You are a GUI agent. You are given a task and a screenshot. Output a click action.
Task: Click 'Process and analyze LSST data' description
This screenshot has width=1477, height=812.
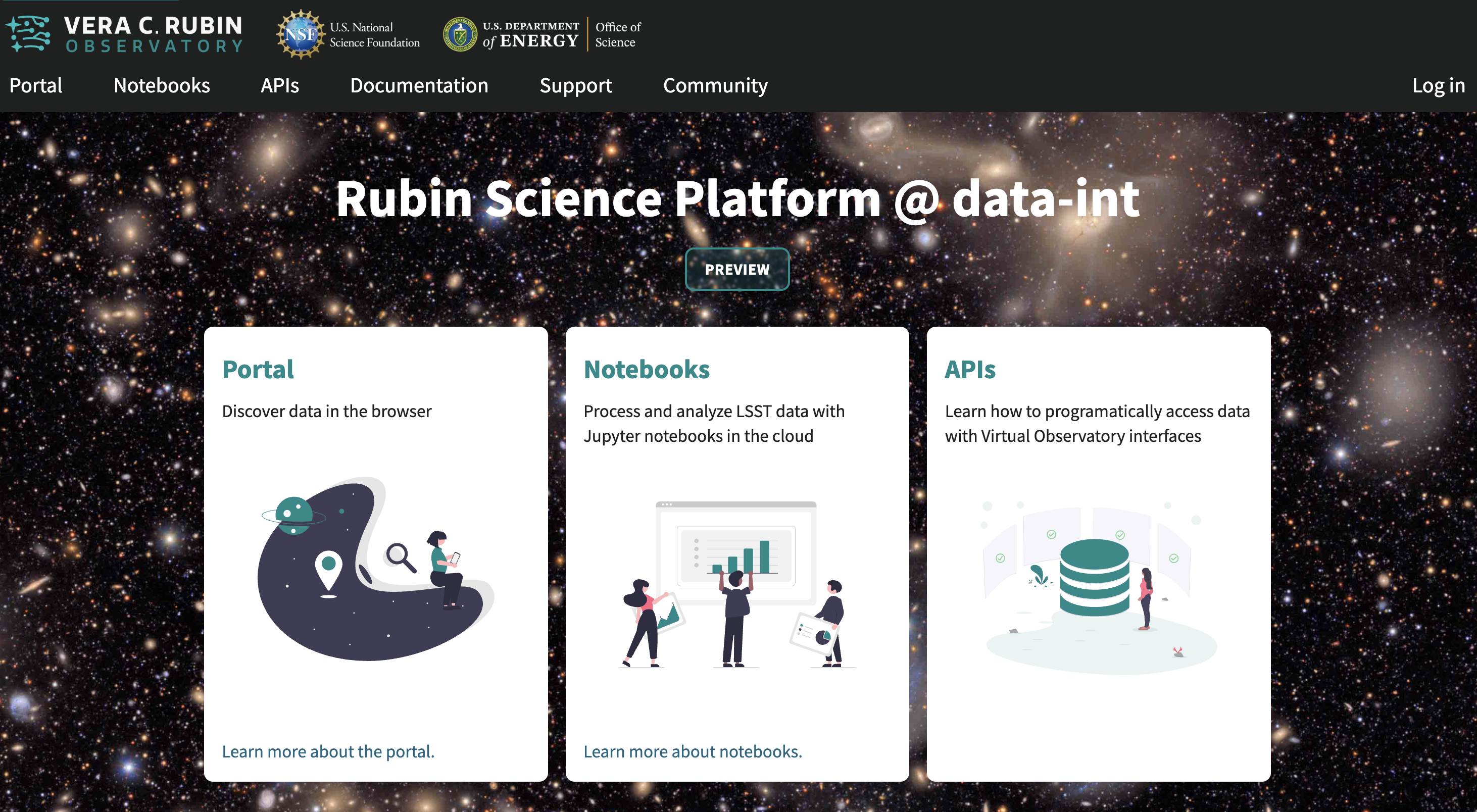coord(714,424)
